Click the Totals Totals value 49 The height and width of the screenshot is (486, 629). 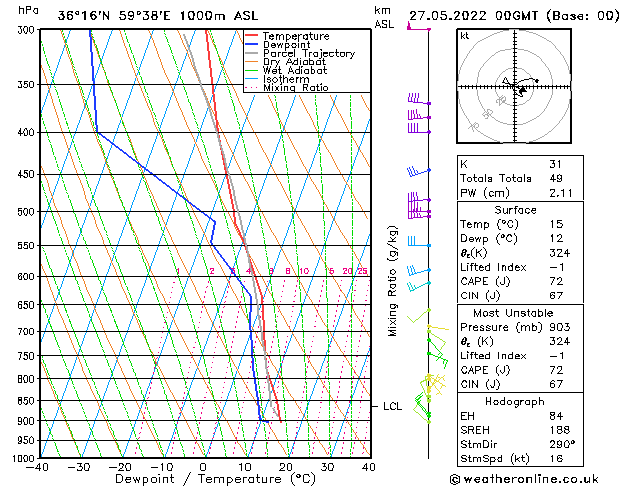click(556, 178)
